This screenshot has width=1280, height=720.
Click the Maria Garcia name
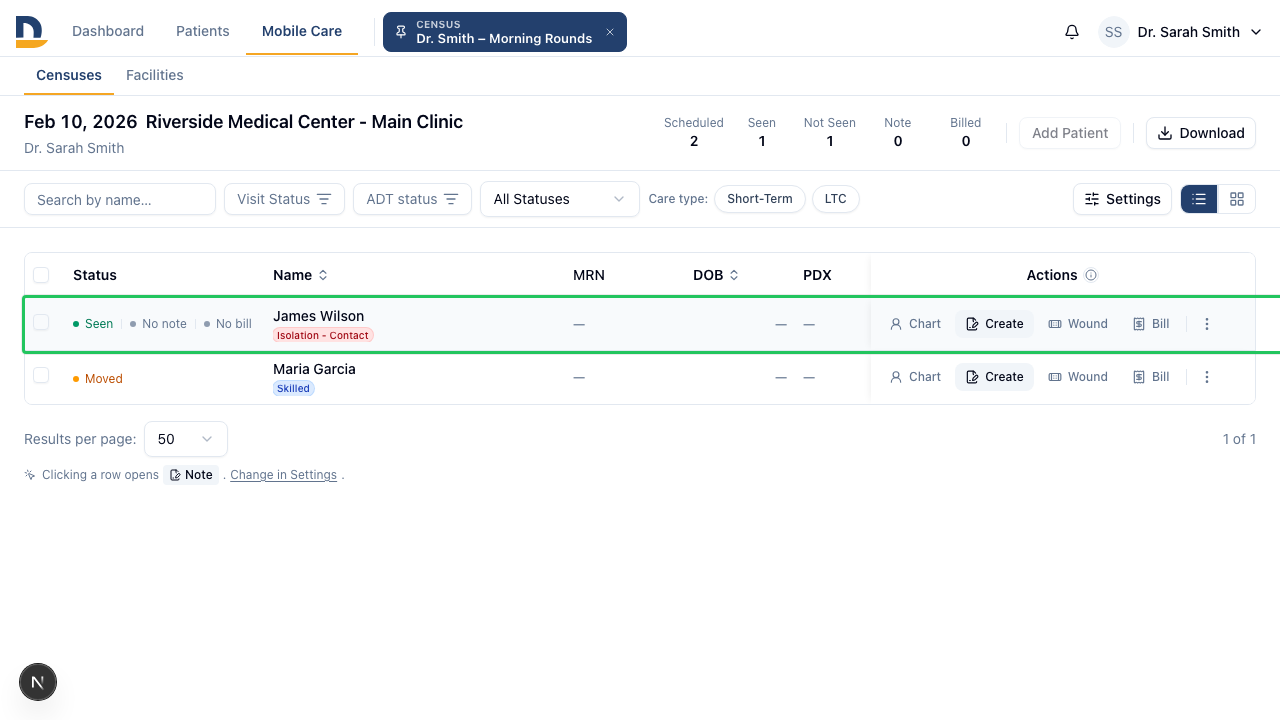pyautogui.click(x=314, y=369)
